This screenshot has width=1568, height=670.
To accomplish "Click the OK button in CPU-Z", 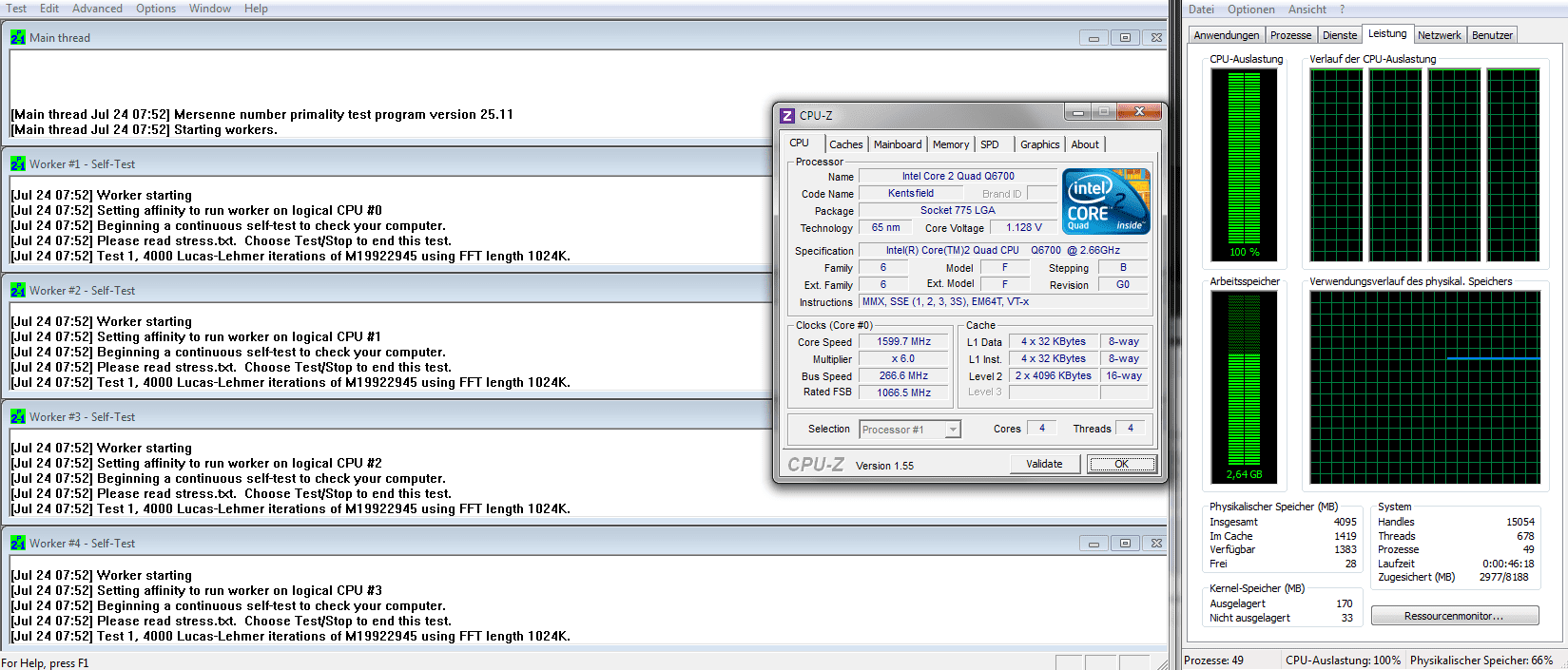I will click(1122, 464).
